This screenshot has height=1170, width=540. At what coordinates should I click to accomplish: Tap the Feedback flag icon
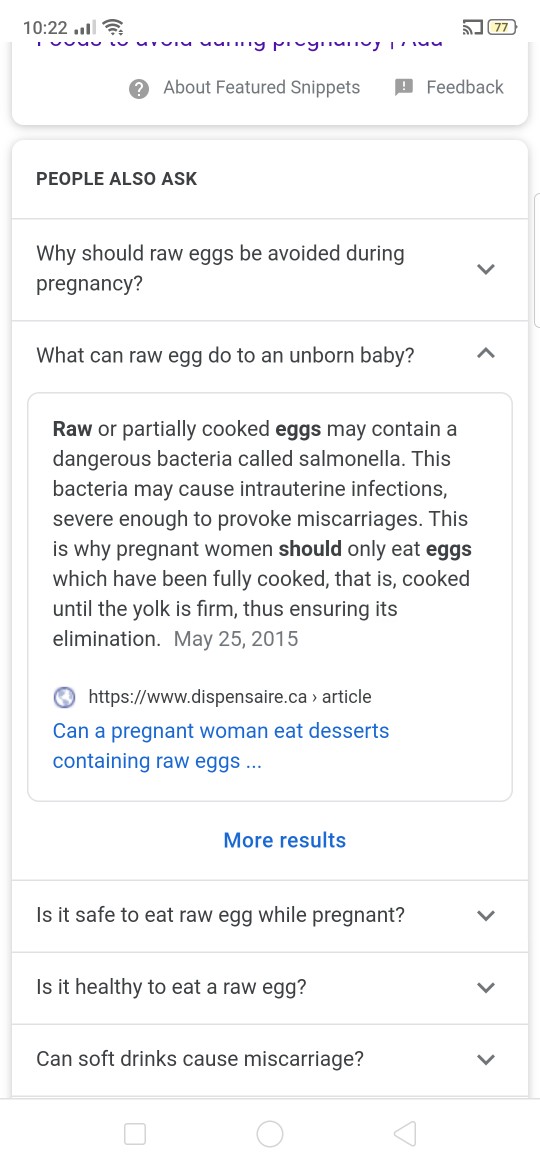click(x=404, y=87)
